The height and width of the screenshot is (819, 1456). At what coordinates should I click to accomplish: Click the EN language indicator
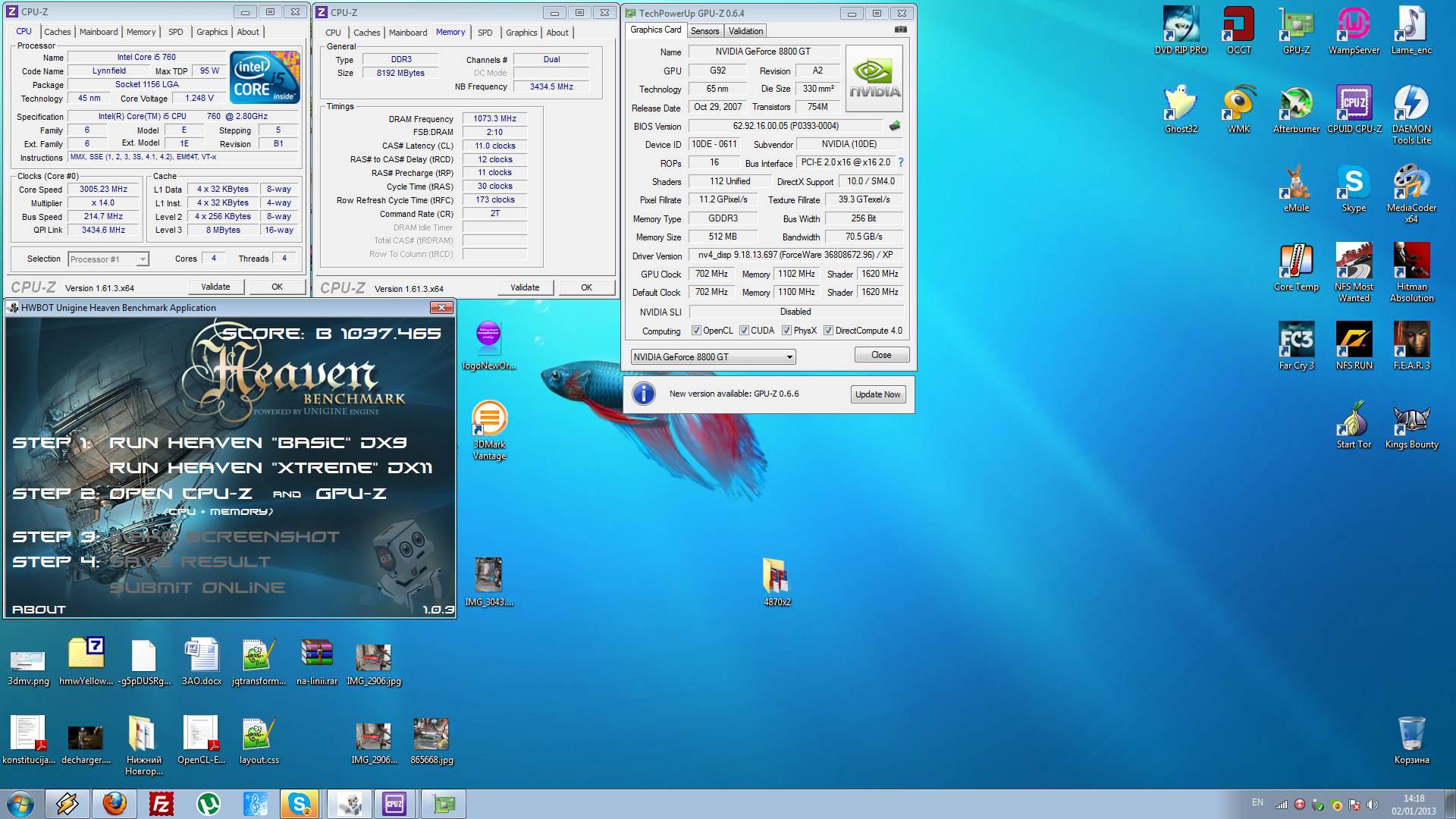click(1257, 802)
